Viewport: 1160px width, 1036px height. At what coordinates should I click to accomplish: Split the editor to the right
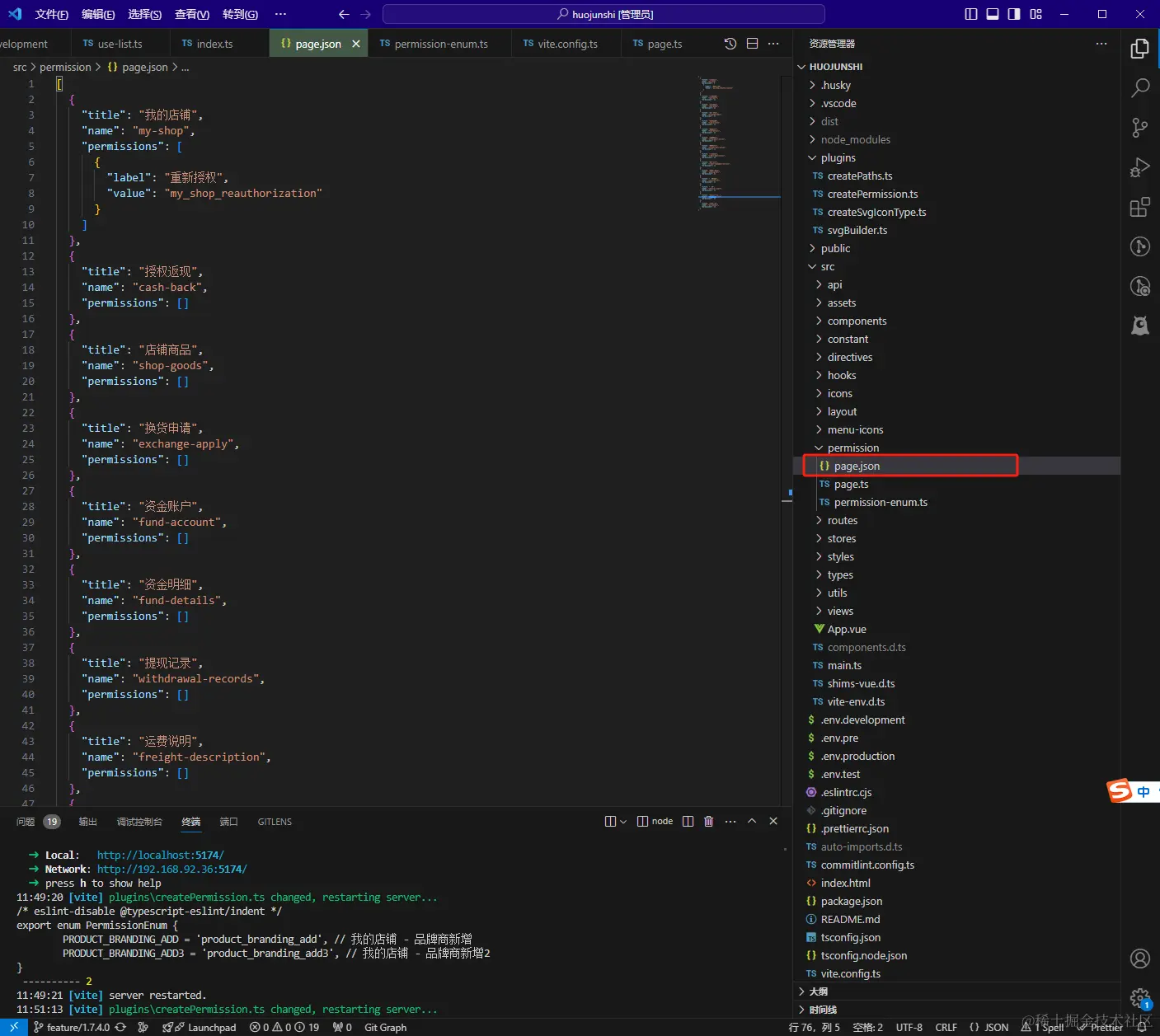pyautogui.click(x=752, y=44)
